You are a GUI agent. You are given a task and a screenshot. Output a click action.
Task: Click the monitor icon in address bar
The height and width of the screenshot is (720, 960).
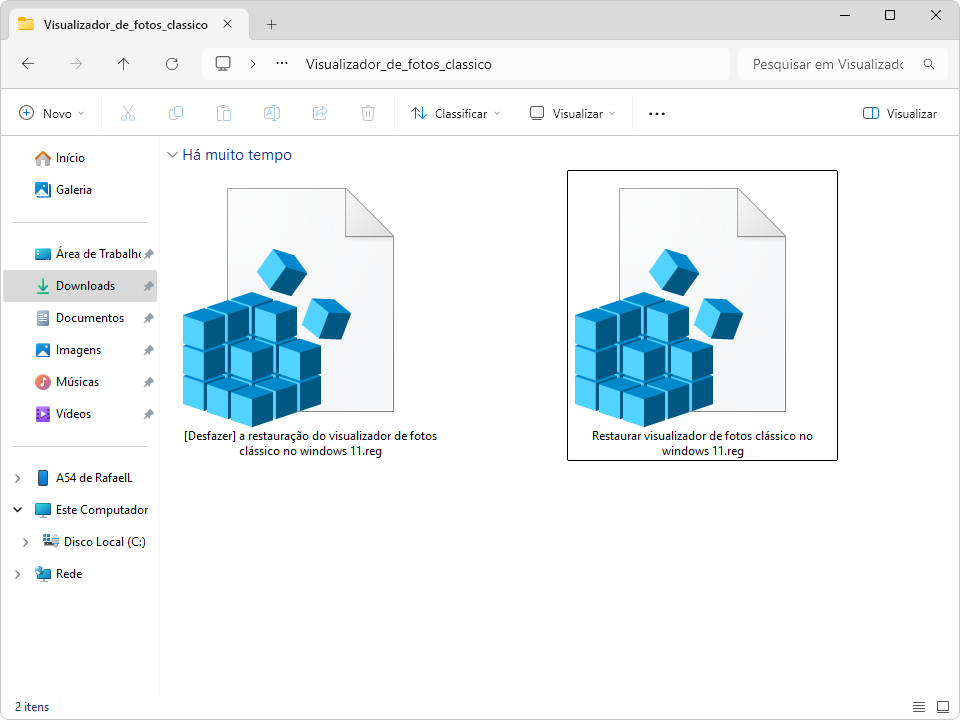[223, 64]
